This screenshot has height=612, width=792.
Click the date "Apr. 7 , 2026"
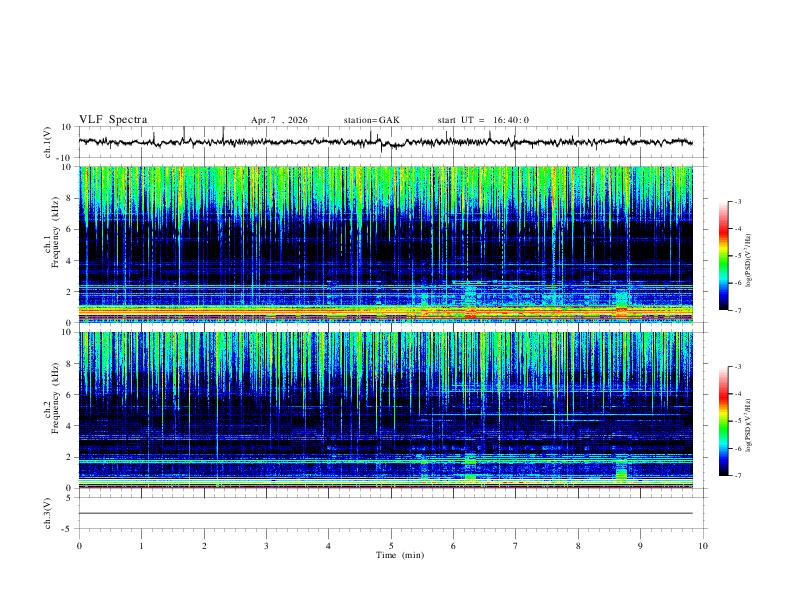pos(279,120)
